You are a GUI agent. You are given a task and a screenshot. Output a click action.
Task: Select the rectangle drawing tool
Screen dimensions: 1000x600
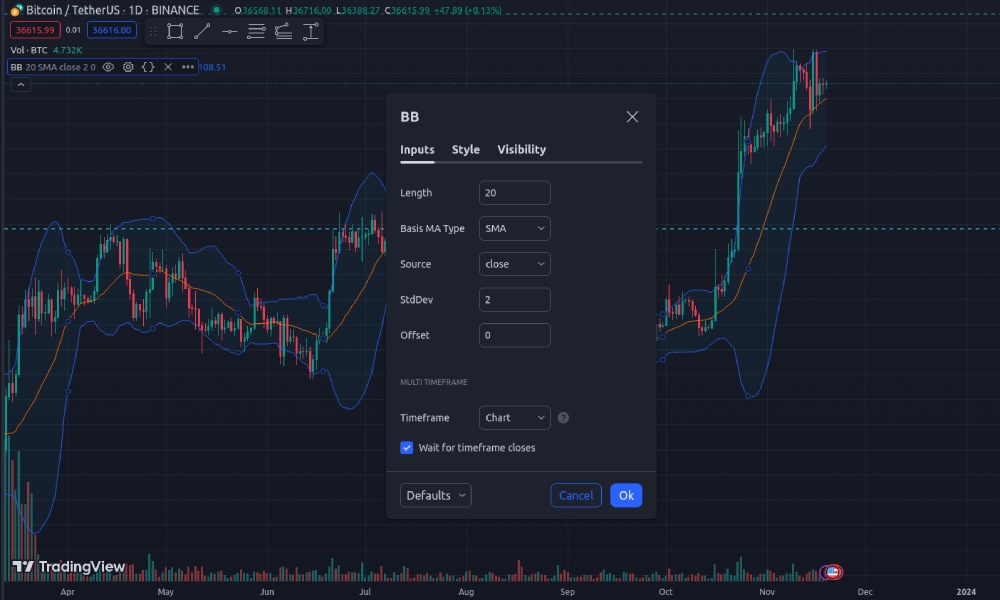pyautogui.click(x=175, y=31)
